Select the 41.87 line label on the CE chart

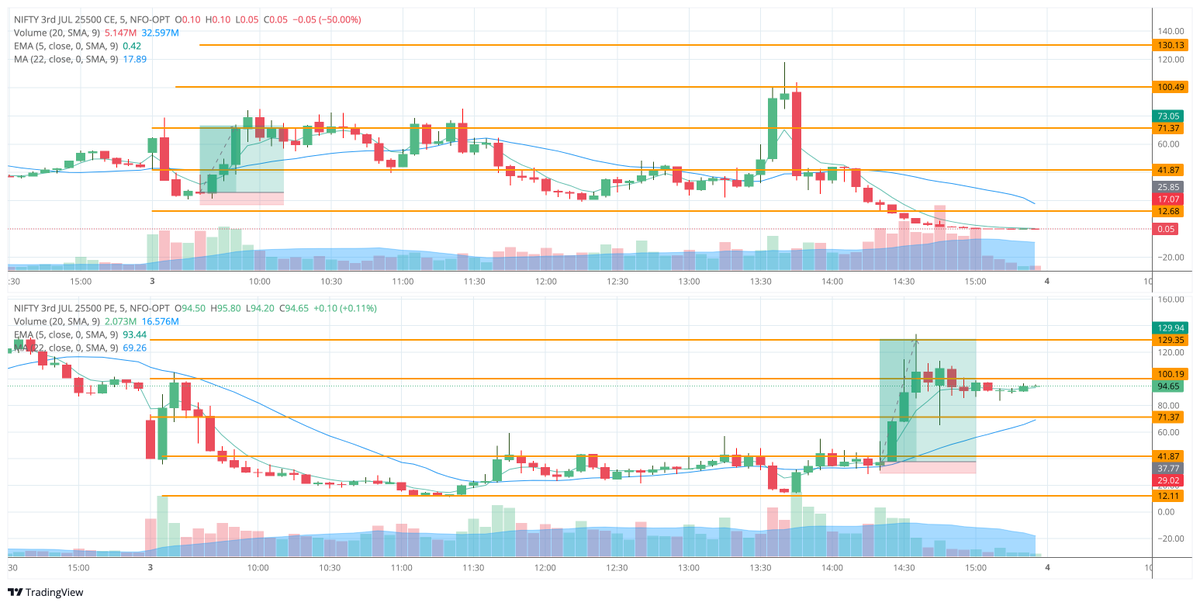[1167, 170]
